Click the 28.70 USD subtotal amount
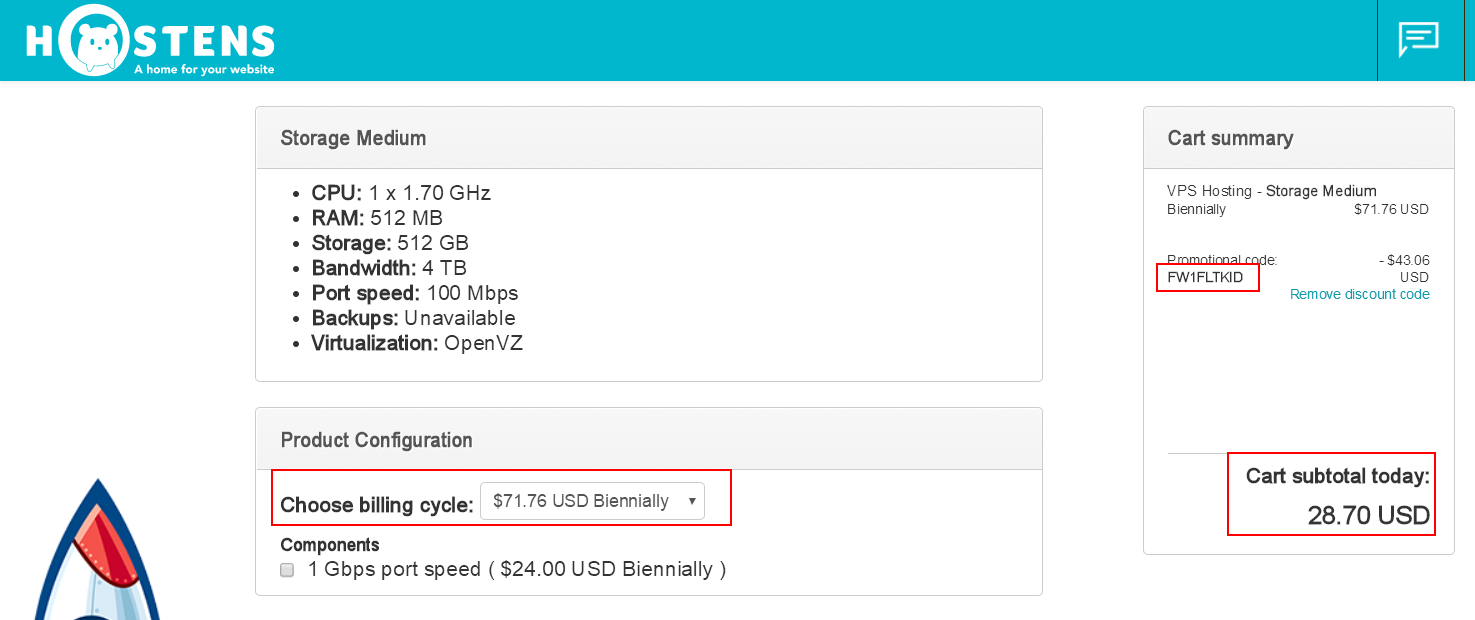This screenshot has height=620, width=1475. pos(1368,516)
